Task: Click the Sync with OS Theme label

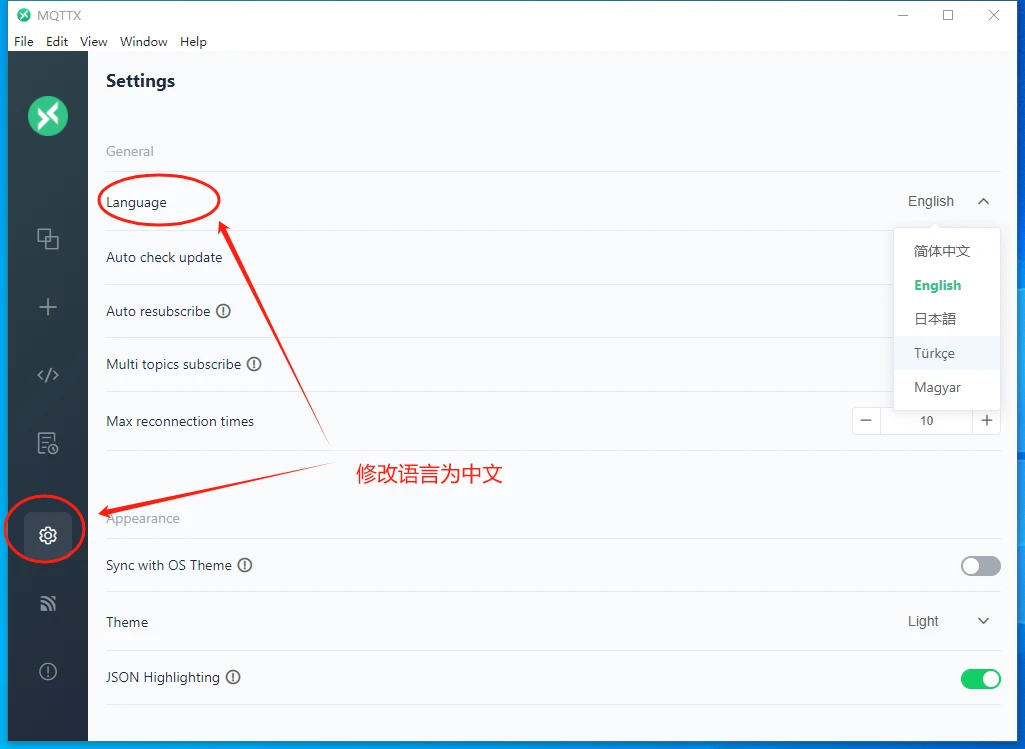Action: (x=169, y=565)
